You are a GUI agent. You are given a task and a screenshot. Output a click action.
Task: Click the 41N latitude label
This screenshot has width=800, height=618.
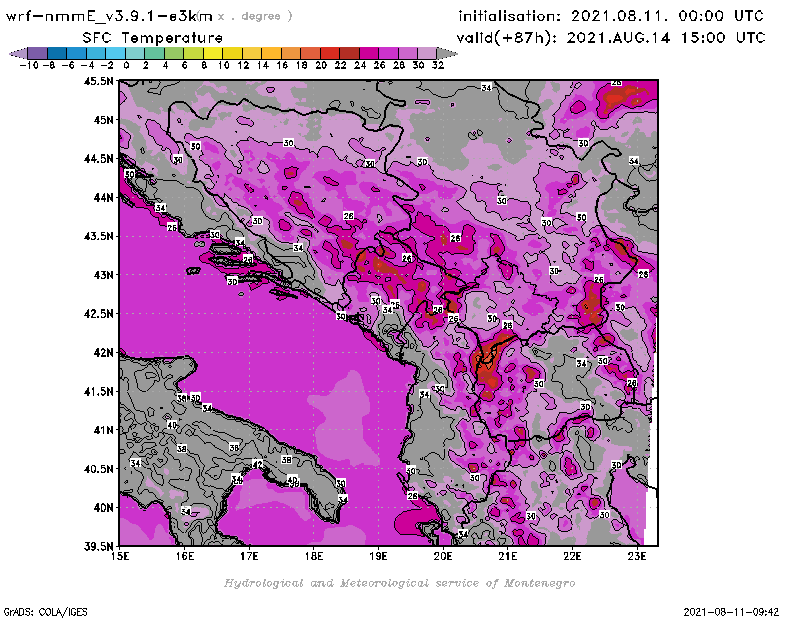tap(103, 430)
